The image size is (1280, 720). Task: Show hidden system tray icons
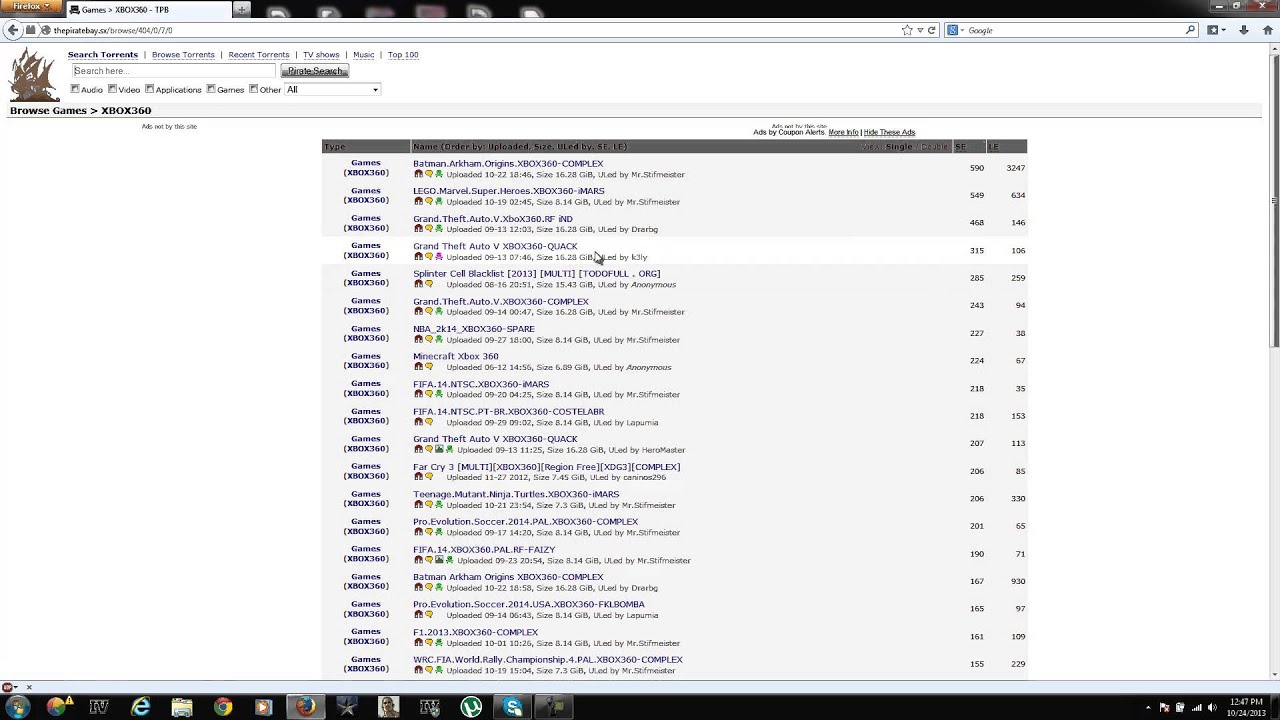pos(1148,707)
